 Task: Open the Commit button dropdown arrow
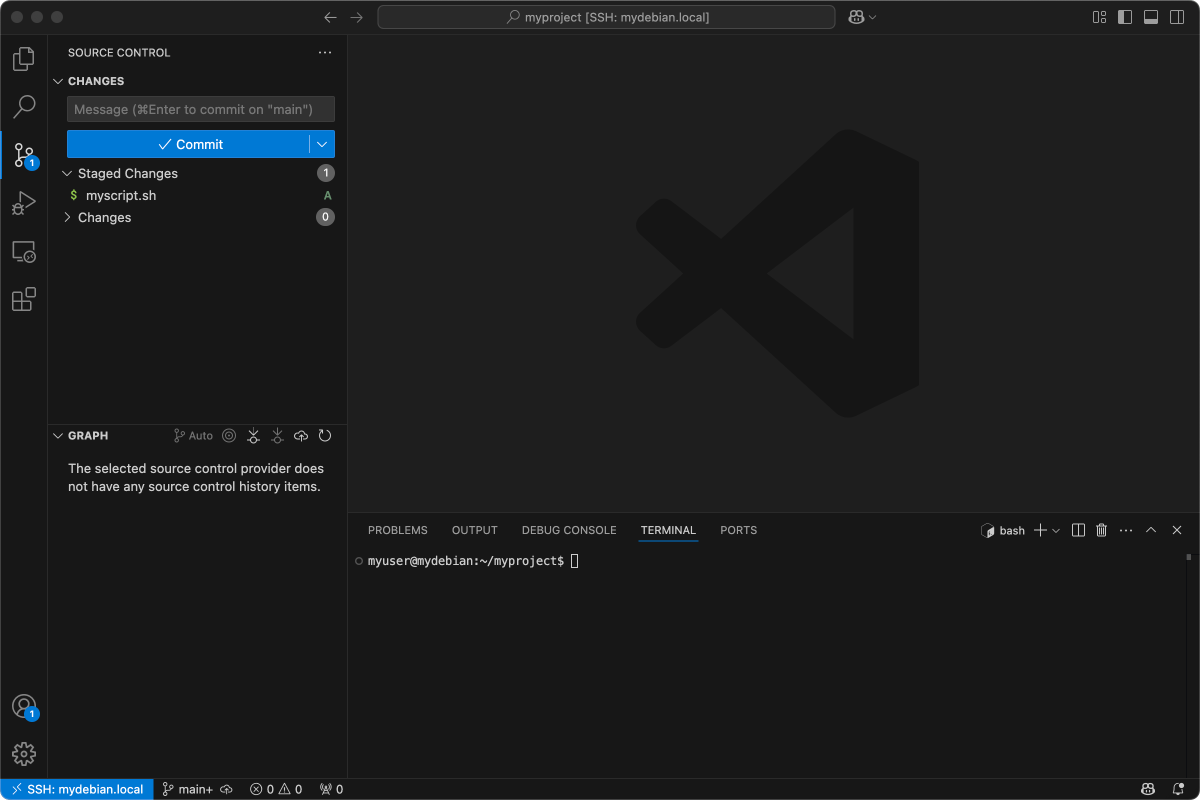pos(322,144)
